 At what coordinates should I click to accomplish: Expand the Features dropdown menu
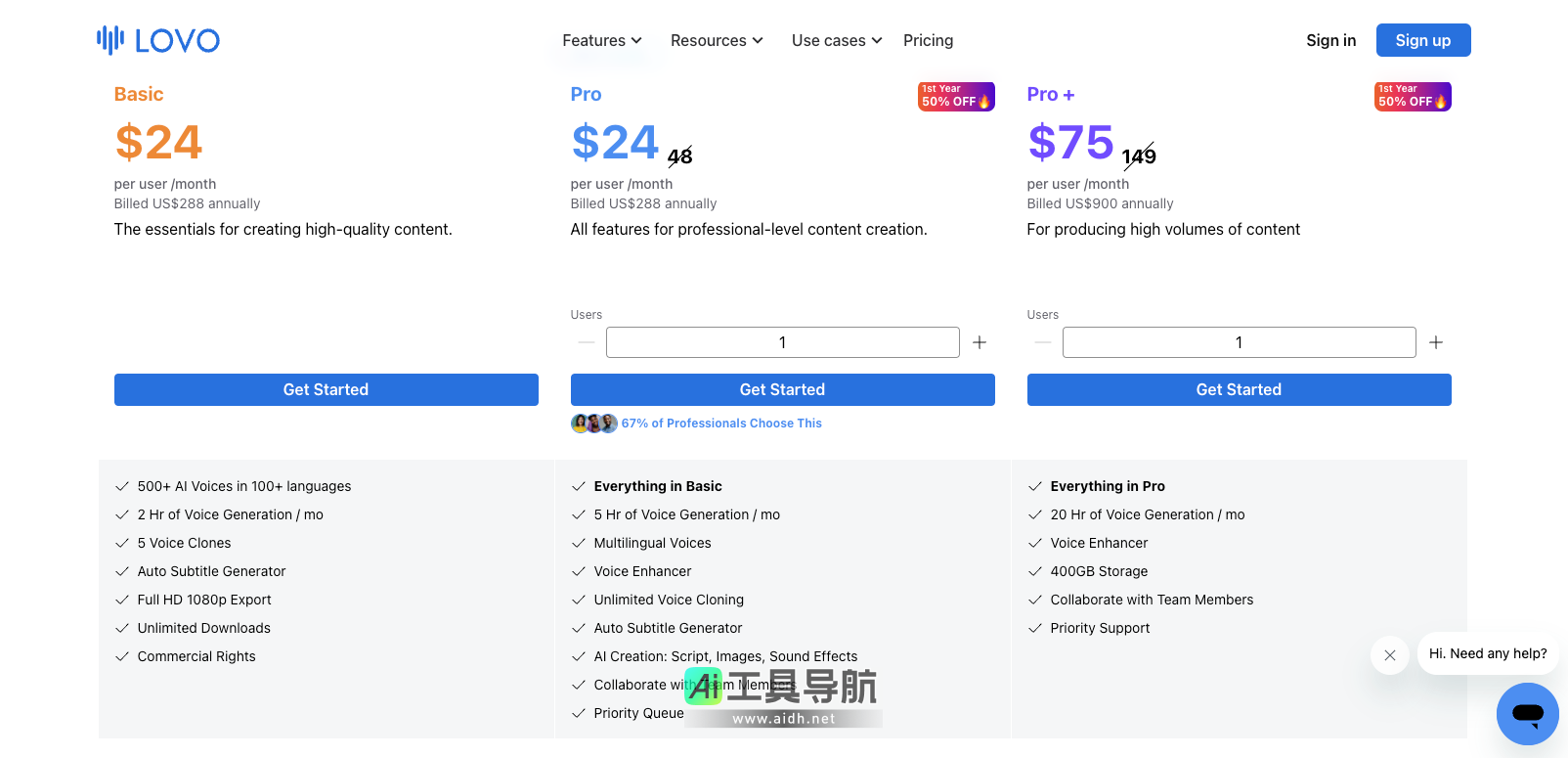(602, 40)
